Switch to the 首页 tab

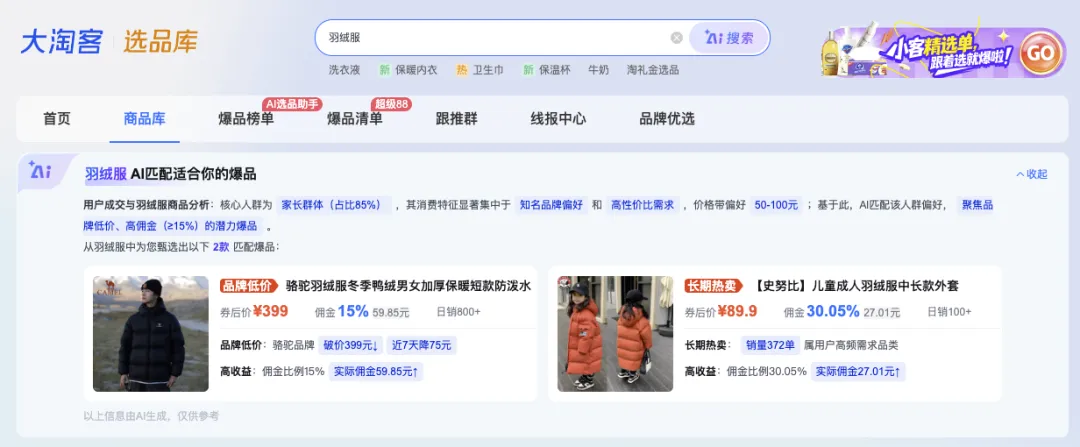[x=56, y=118]
